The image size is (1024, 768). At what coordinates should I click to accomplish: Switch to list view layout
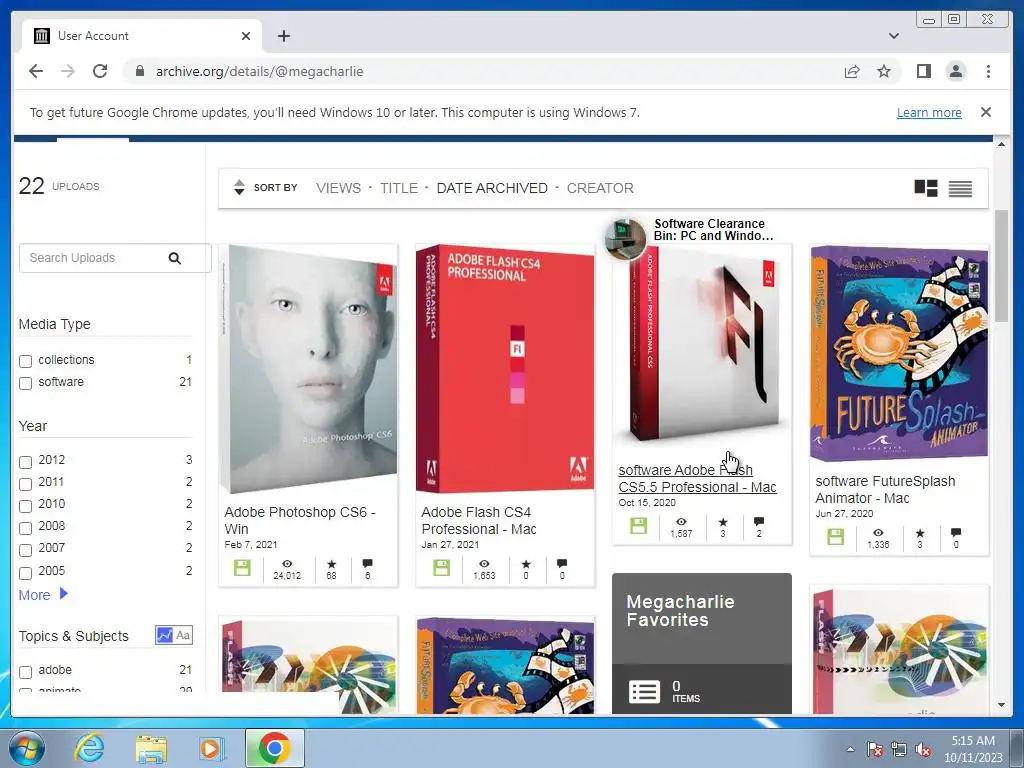click(960, 188)
